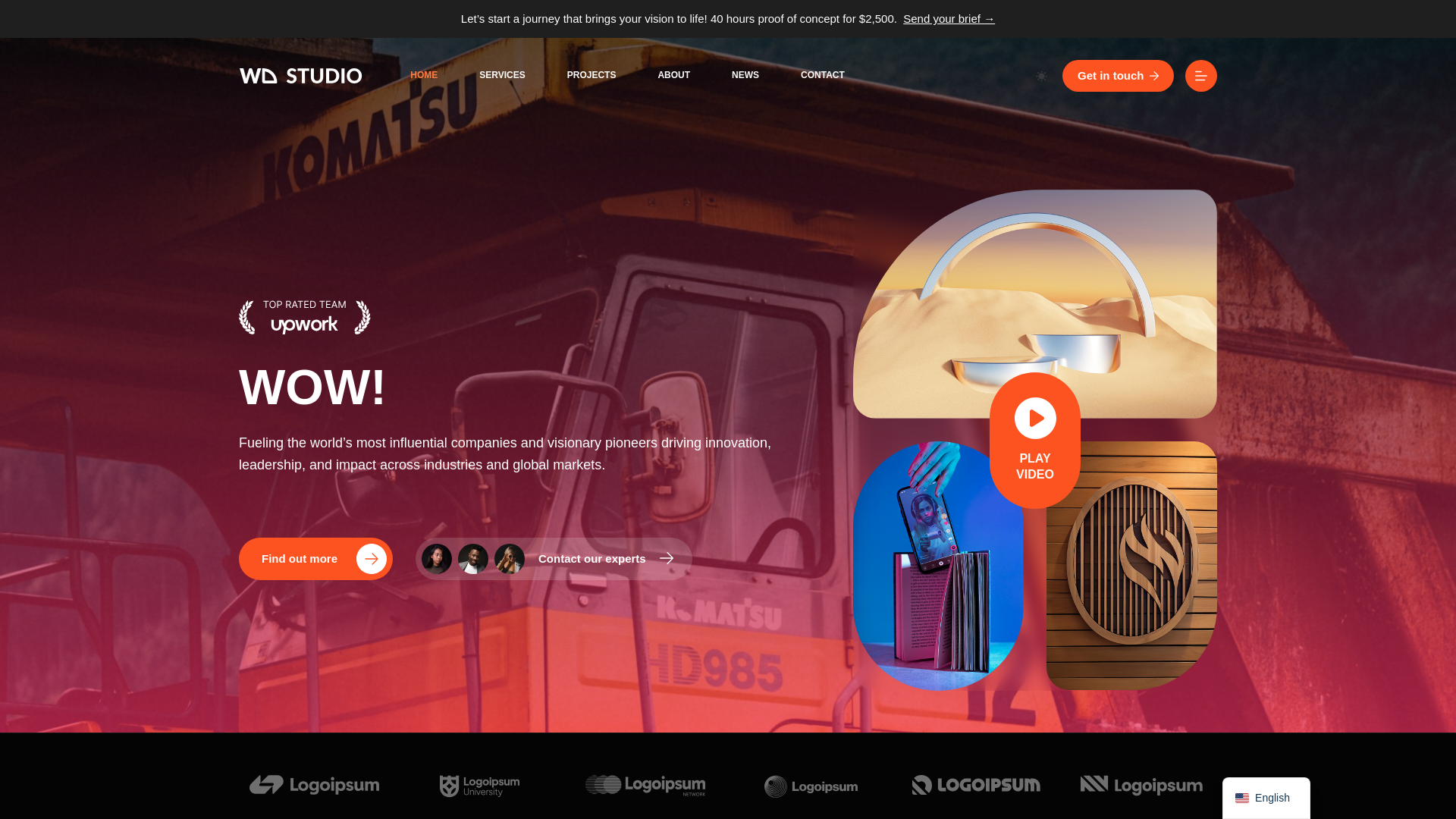Click the Upwork top rated team badge
Screen dimensions: 1456x819
(305, 317)
